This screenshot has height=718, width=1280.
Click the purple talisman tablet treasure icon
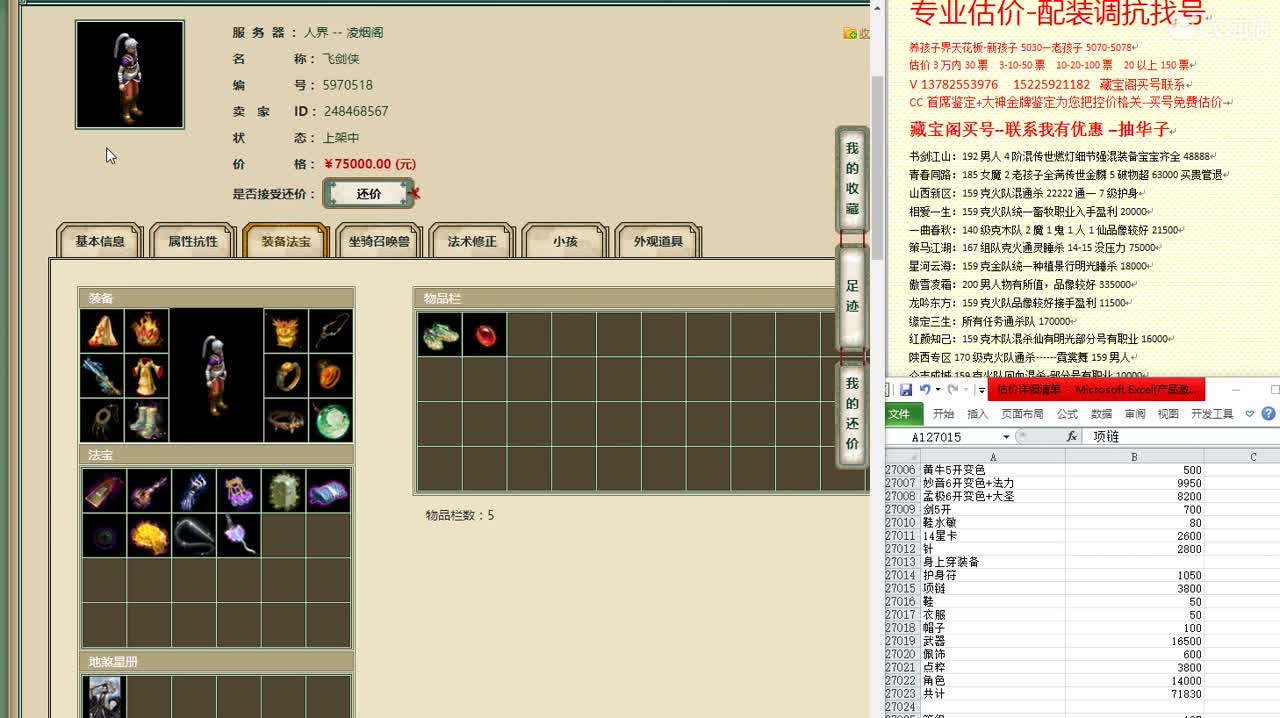[104, 491]
